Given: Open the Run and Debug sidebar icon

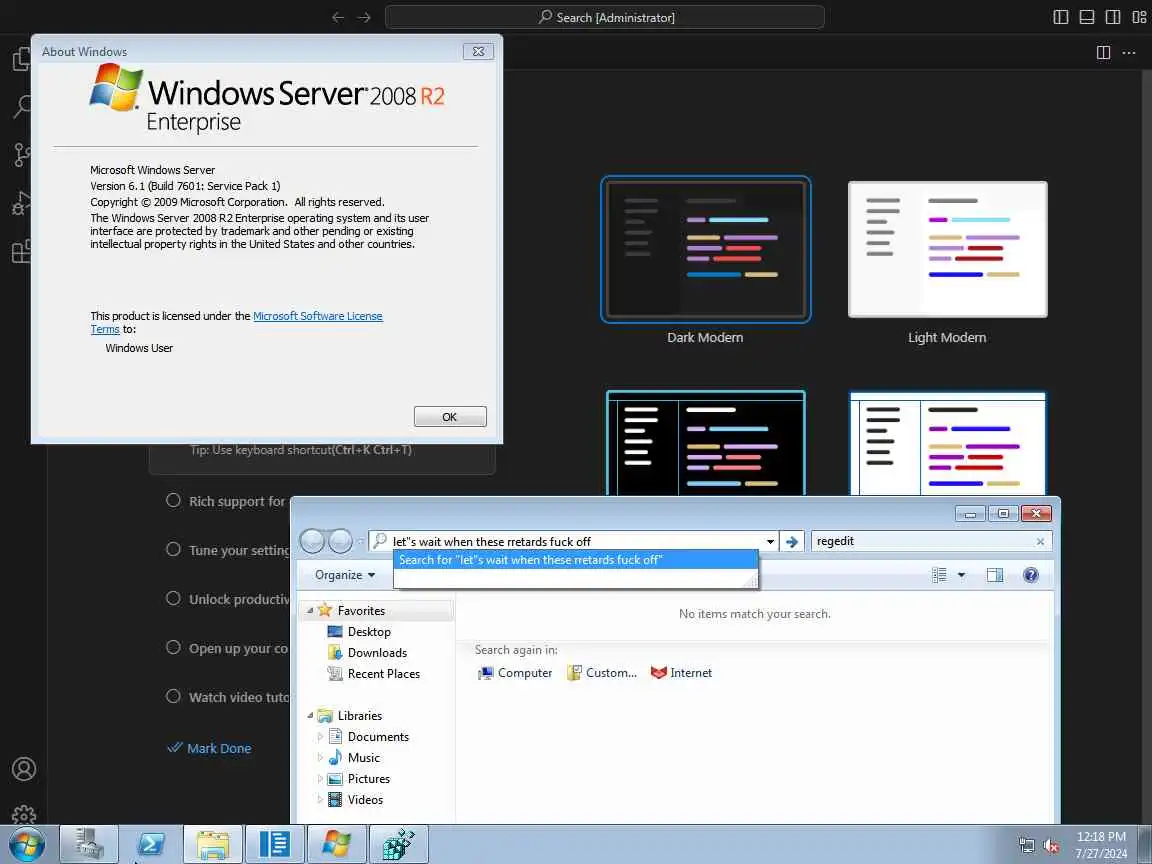Looking at the screenshot, I should (22, 204).
